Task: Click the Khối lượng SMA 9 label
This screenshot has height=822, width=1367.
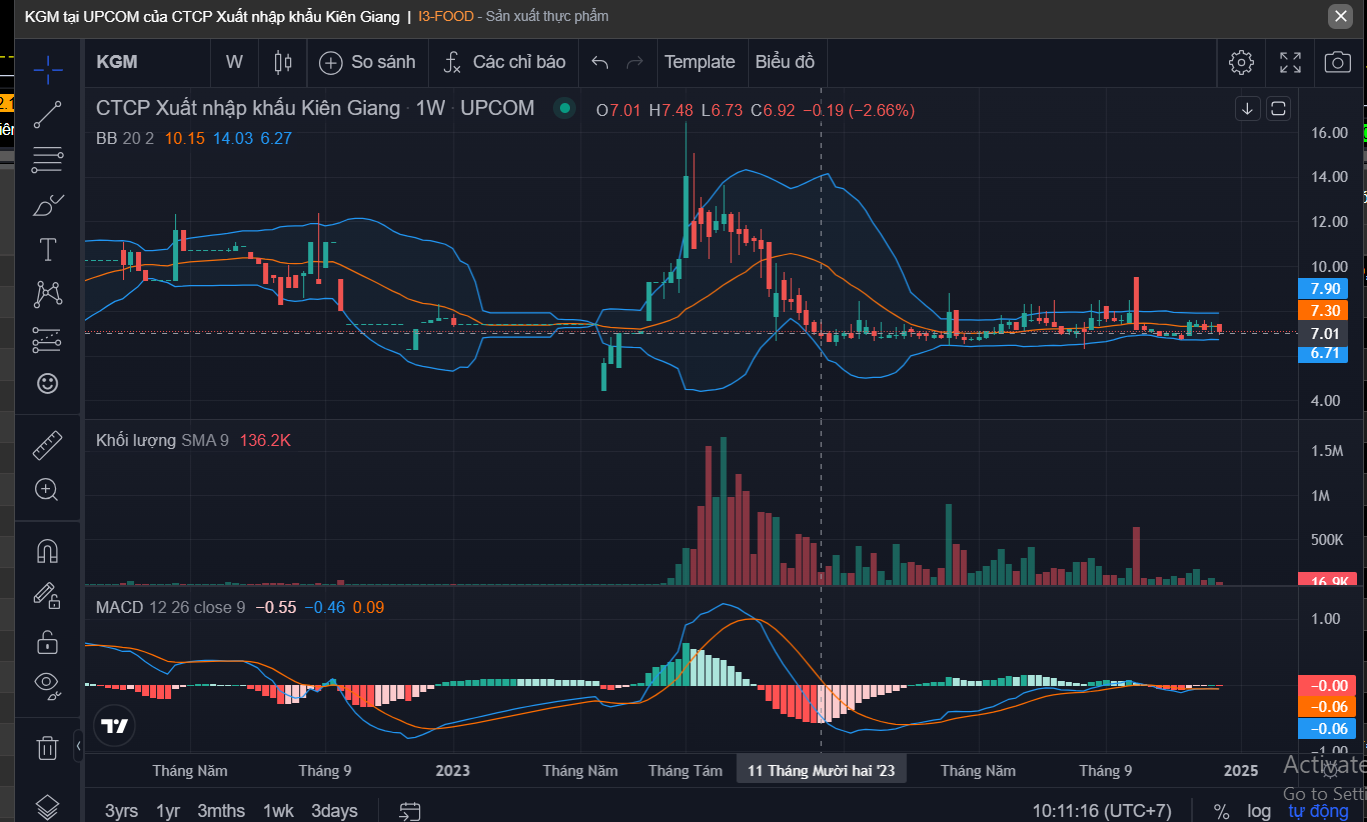Action: pyautogui.click(x=163, y=440)
